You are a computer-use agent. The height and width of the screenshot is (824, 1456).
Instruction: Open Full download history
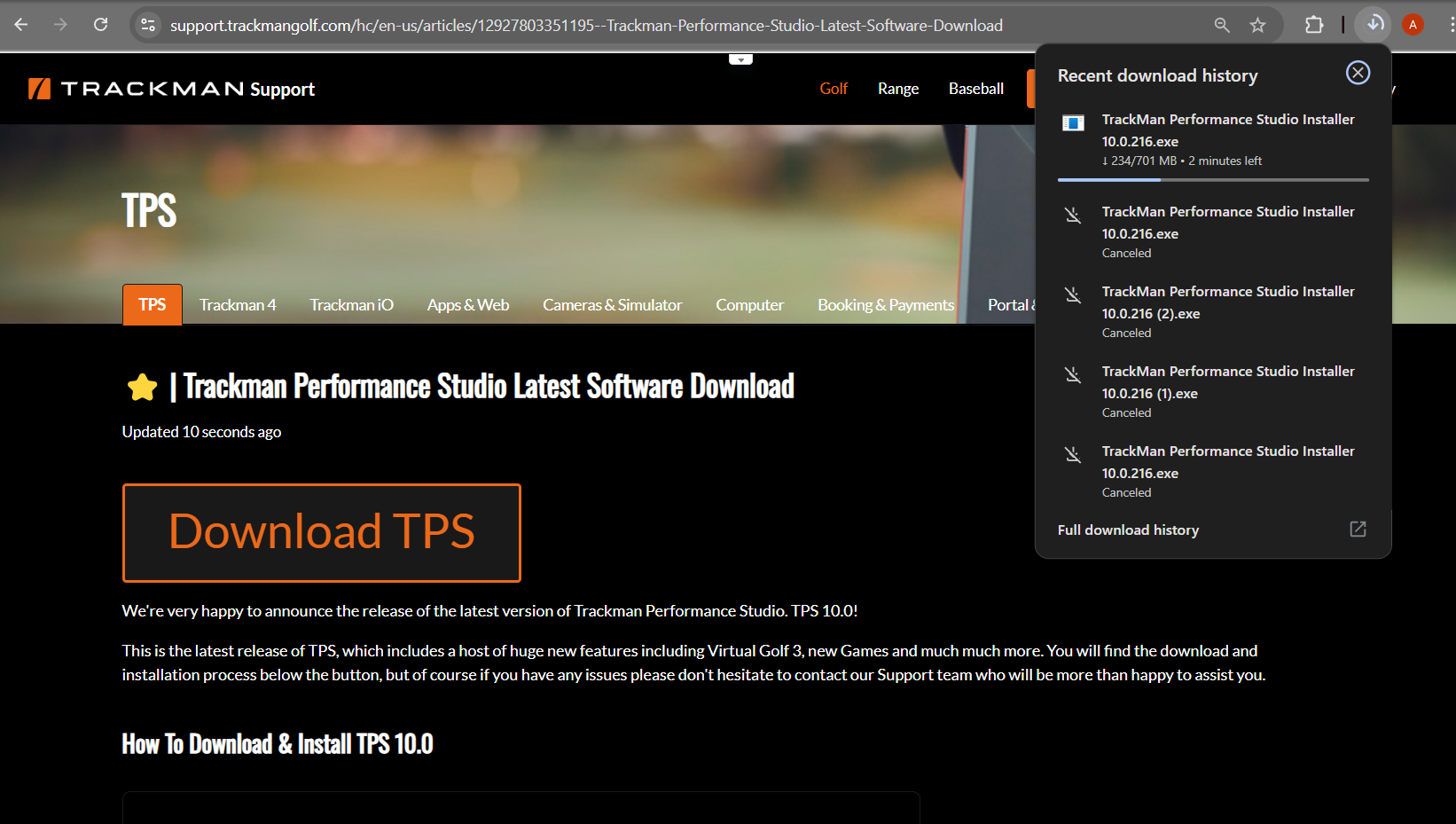(x=1127, y=529)
